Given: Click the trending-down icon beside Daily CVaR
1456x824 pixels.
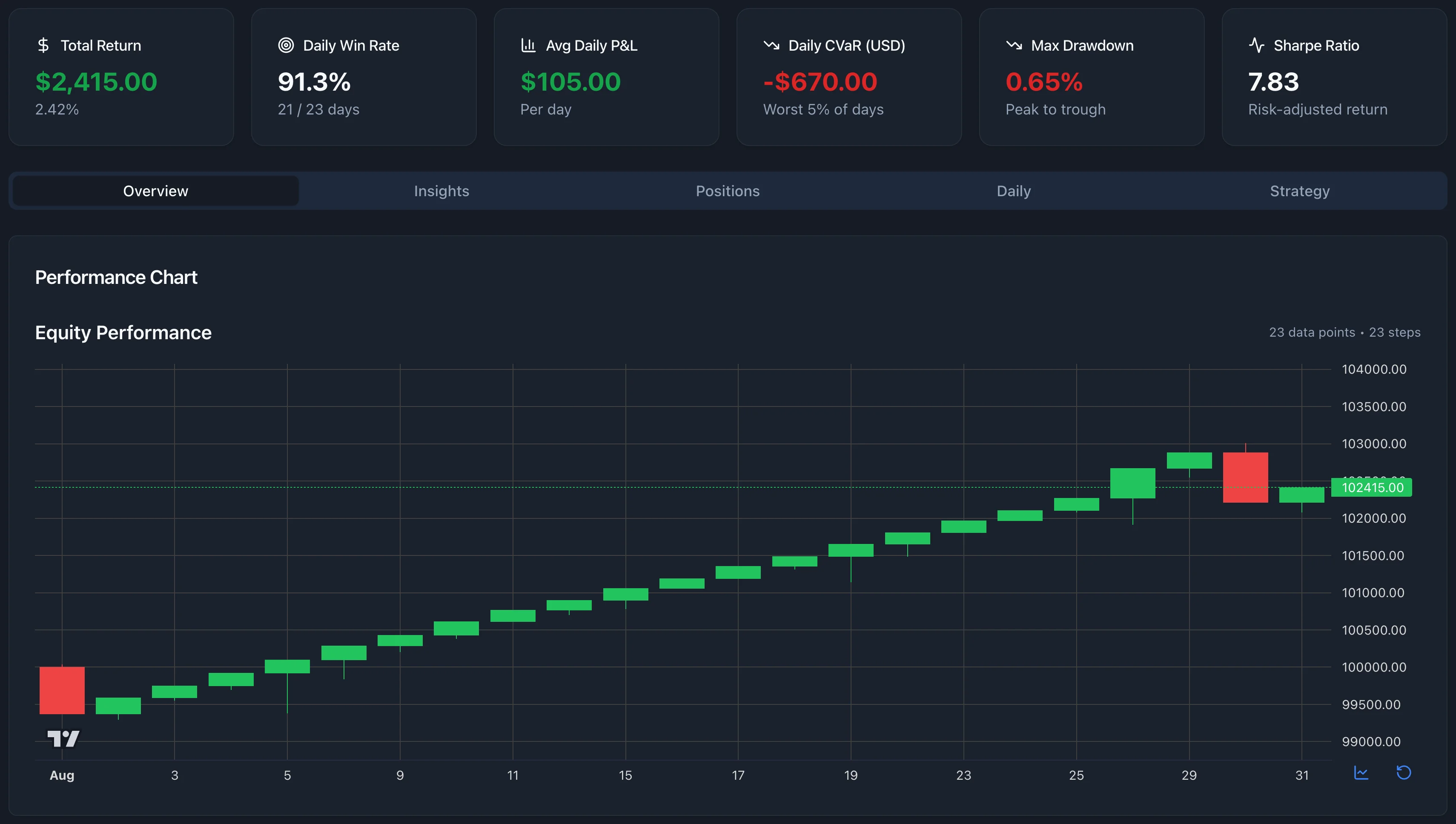Looking at the screenshot, I should click(x=771, y=45).
